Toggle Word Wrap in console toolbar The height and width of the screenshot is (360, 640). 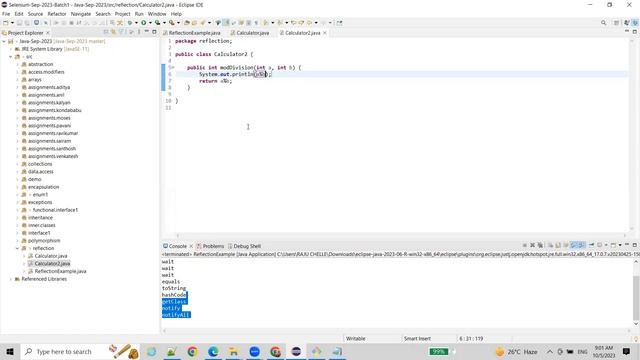(566, 245)
